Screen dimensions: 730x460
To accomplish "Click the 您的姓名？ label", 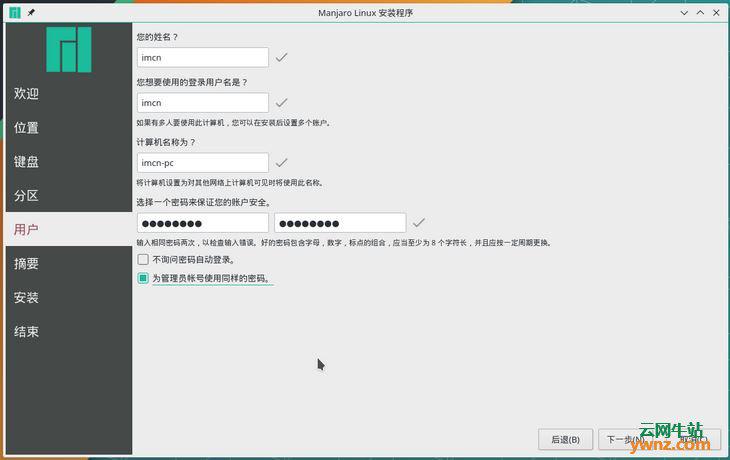I will pyautogui.click(x=157, y=37).
